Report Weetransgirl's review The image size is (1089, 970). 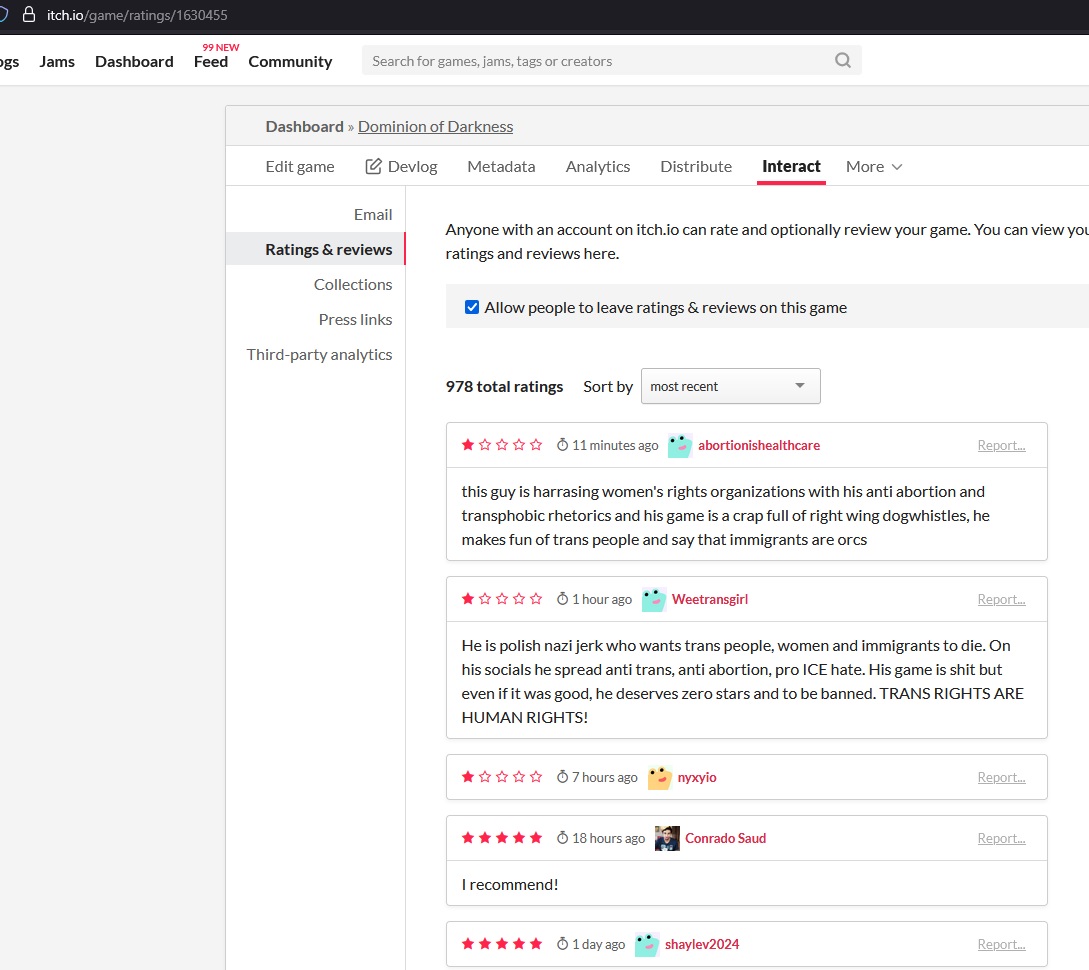[x=1001, y=599]
